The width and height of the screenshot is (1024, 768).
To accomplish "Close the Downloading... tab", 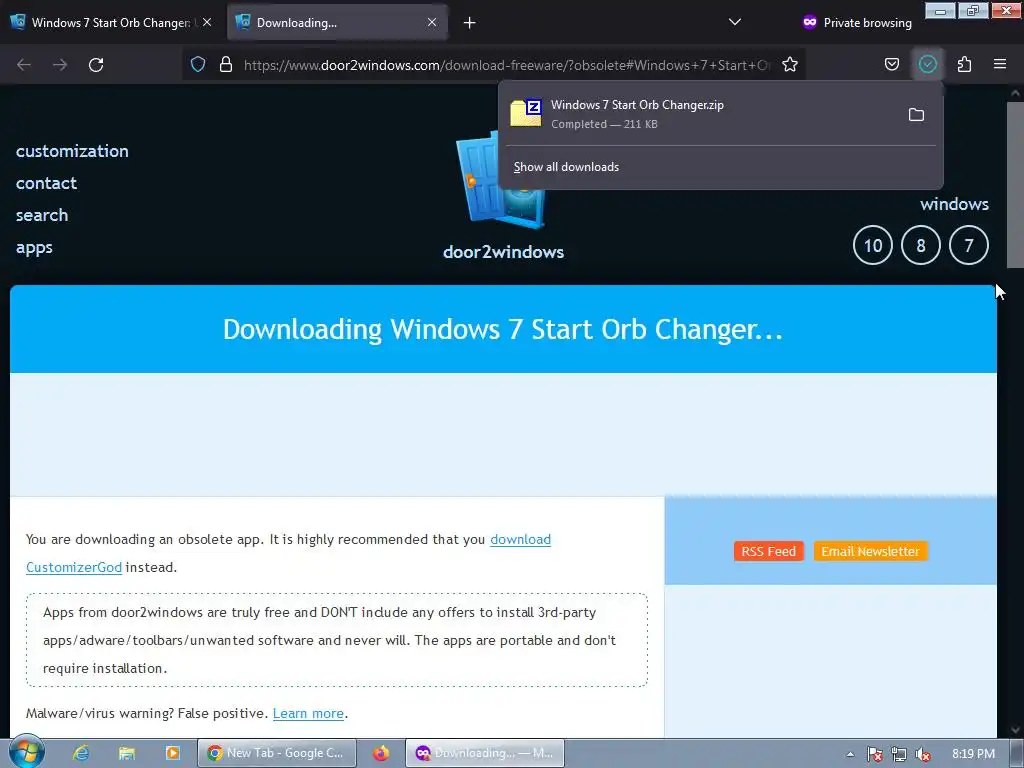I will coord(432,22).
